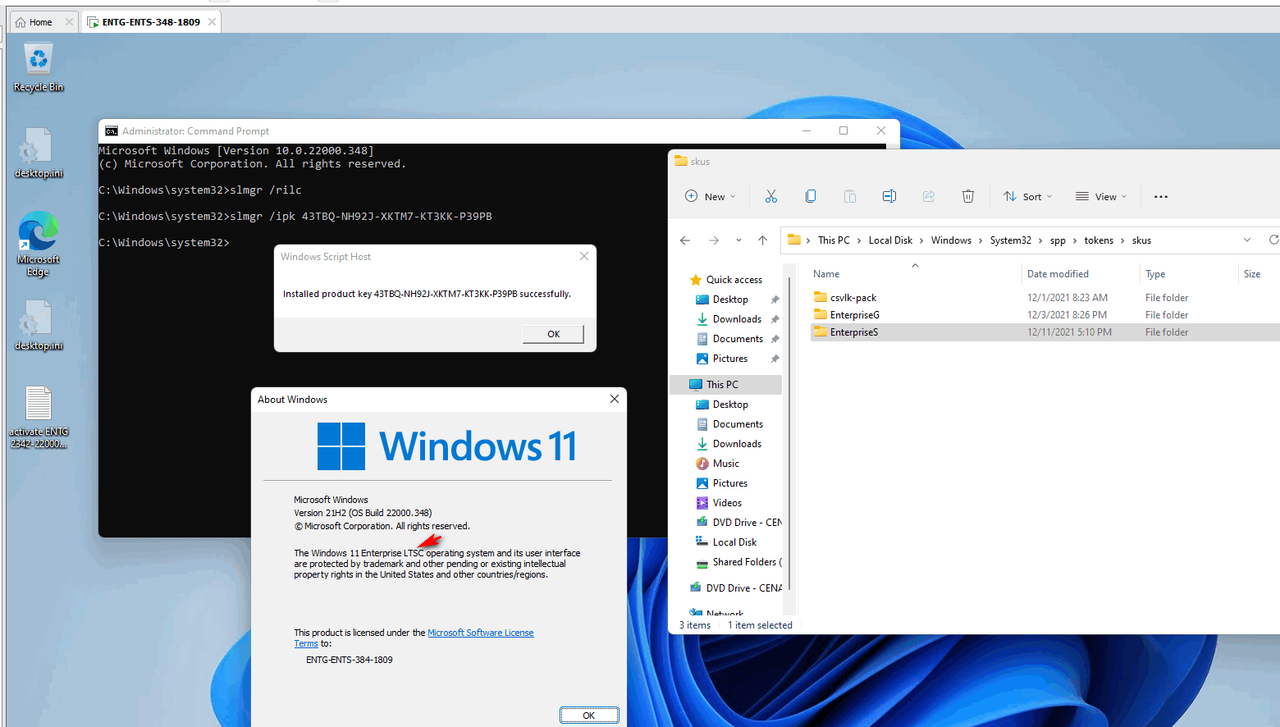Click Local Disk in address breadcrumb
Viewport: 1280px width, 727px height.
tap(890, 240)
